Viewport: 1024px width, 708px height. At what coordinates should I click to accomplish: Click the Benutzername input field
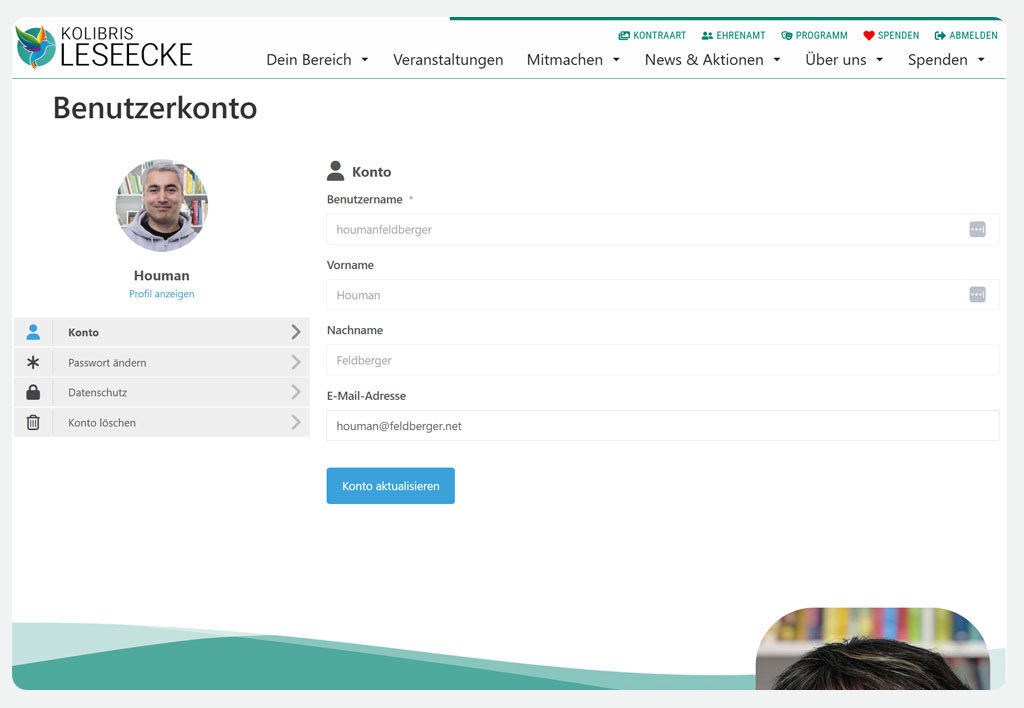[x=662, y=229]
